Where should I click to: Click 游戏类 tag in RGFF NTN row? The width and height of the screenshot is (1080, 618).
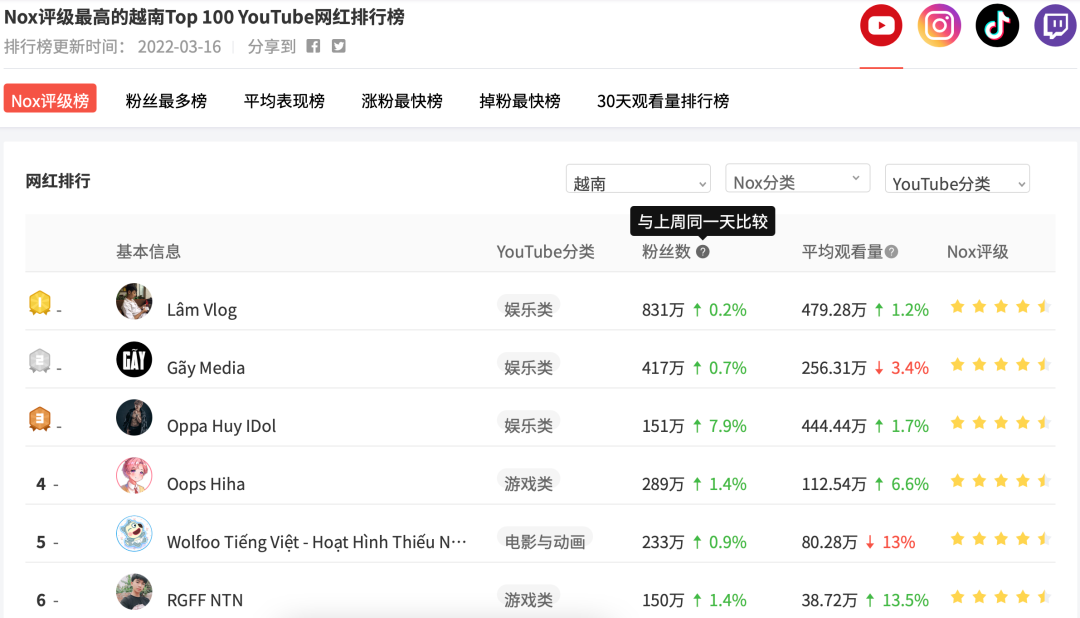[x=528, y=599]
